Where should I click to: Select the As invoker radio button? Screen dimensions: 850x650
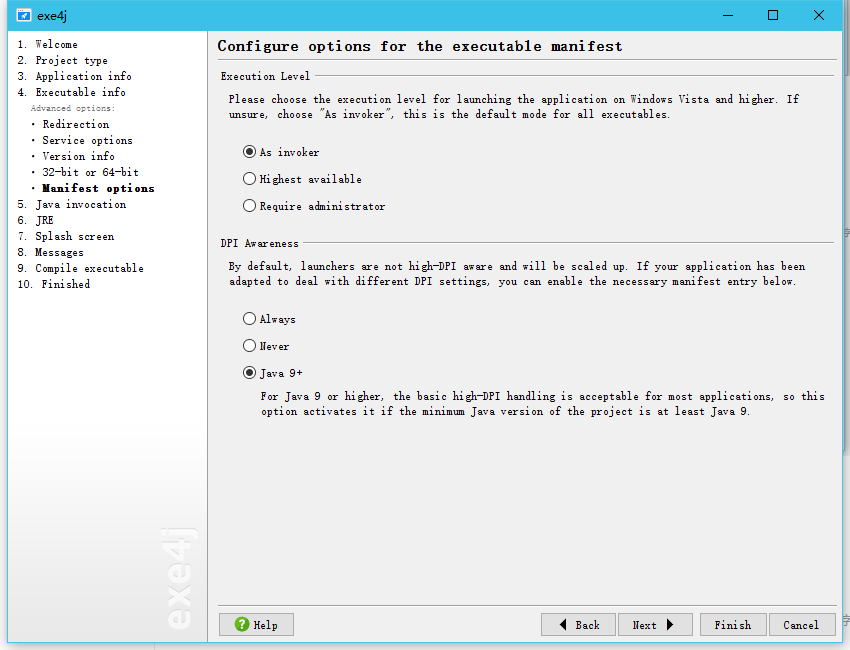tap(249, 152)
